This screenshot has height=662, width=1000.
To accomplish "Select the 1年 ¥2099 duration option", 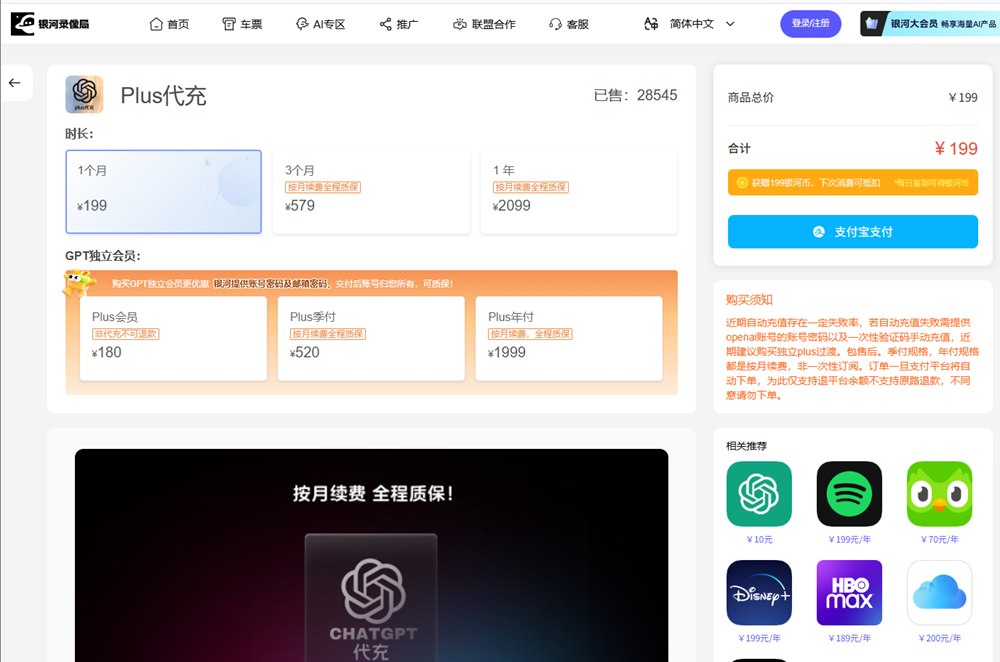I will [577, 191].
